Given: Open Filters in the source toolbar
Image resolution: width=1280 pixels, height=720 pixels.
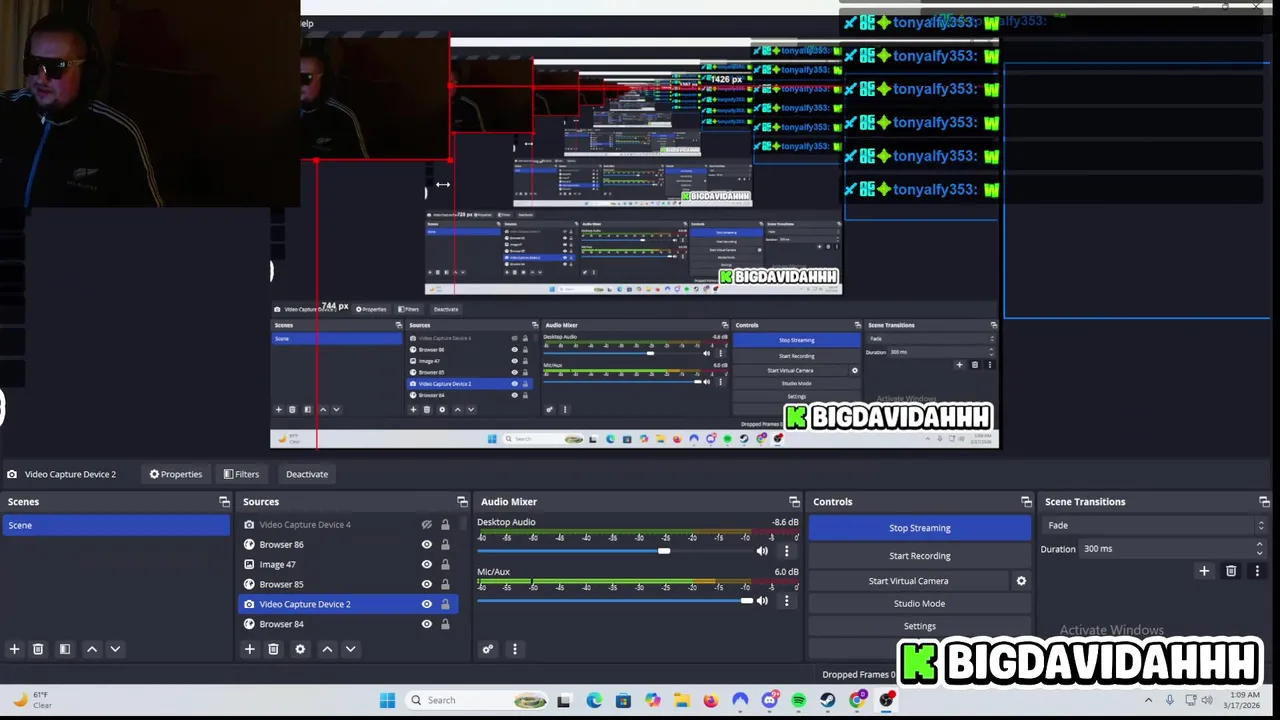Looking at the screenshot, I should (241, 474).
